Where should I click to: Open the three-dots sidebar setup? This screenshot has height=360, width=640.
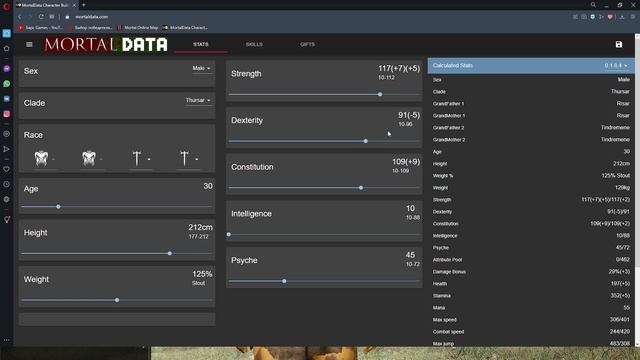[x=7, y=340]
